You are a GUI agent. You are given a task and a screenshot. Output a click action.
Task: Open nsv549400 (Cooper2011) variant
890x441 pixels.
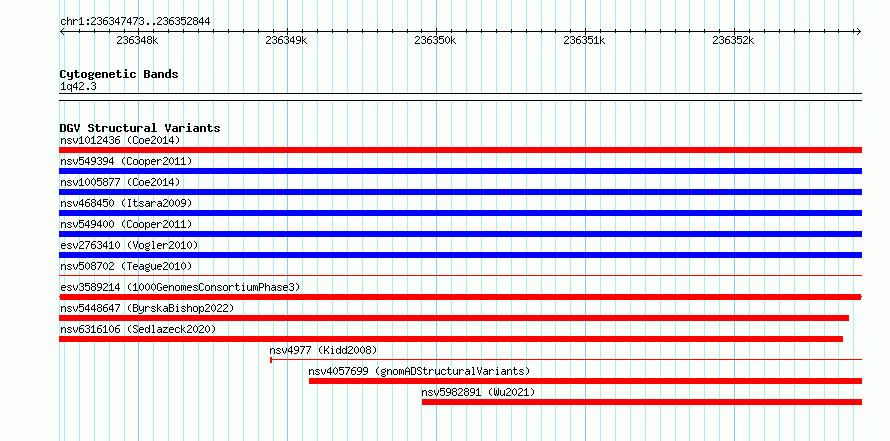(x=126, y=224)
